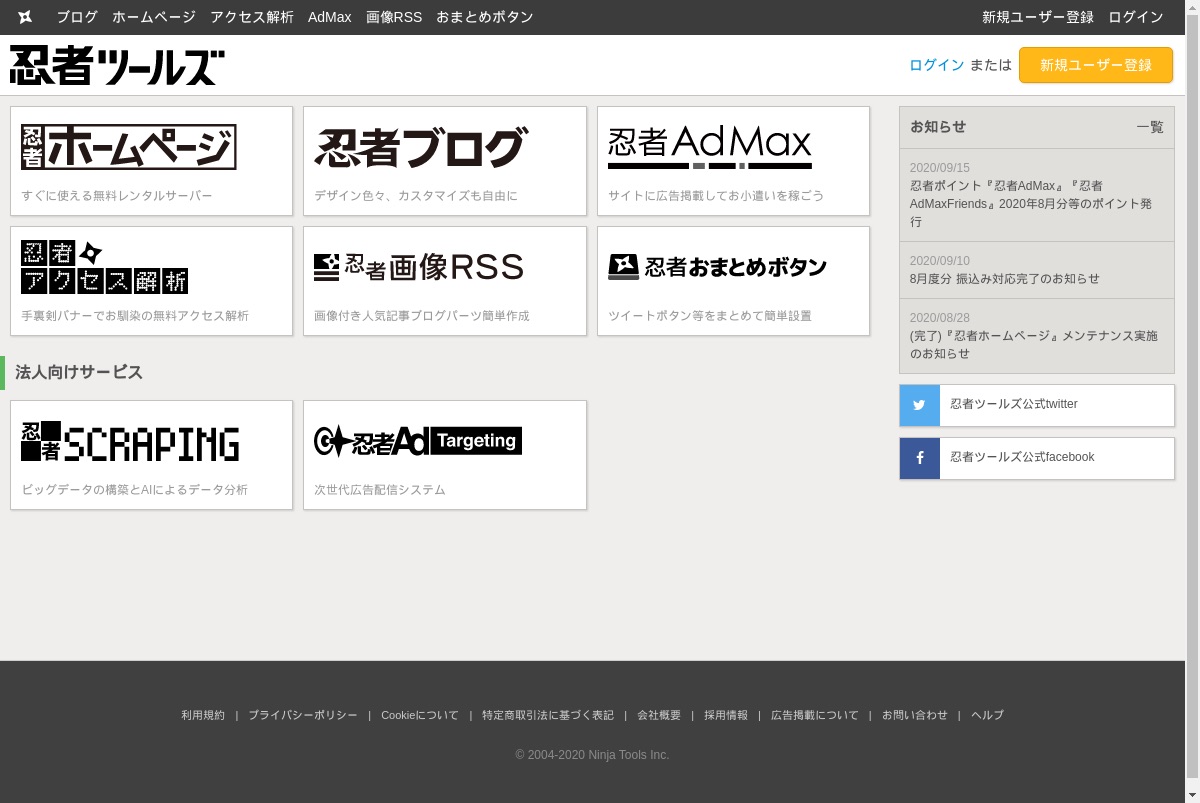Click the blue ログイン link
The image size is (1200, 803).
937,65
